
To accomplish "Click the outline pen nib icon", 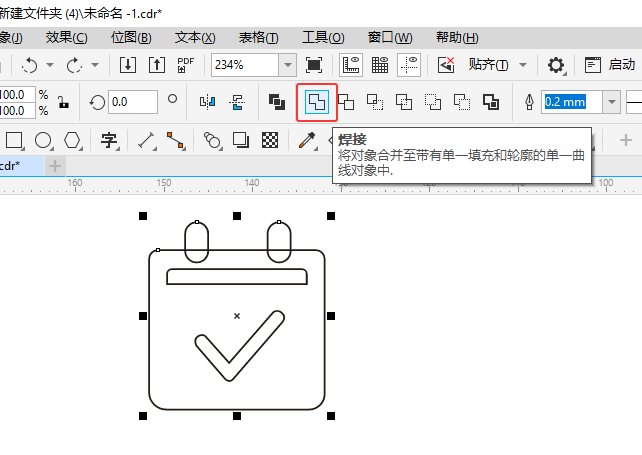I will click(x=529, y=102).
